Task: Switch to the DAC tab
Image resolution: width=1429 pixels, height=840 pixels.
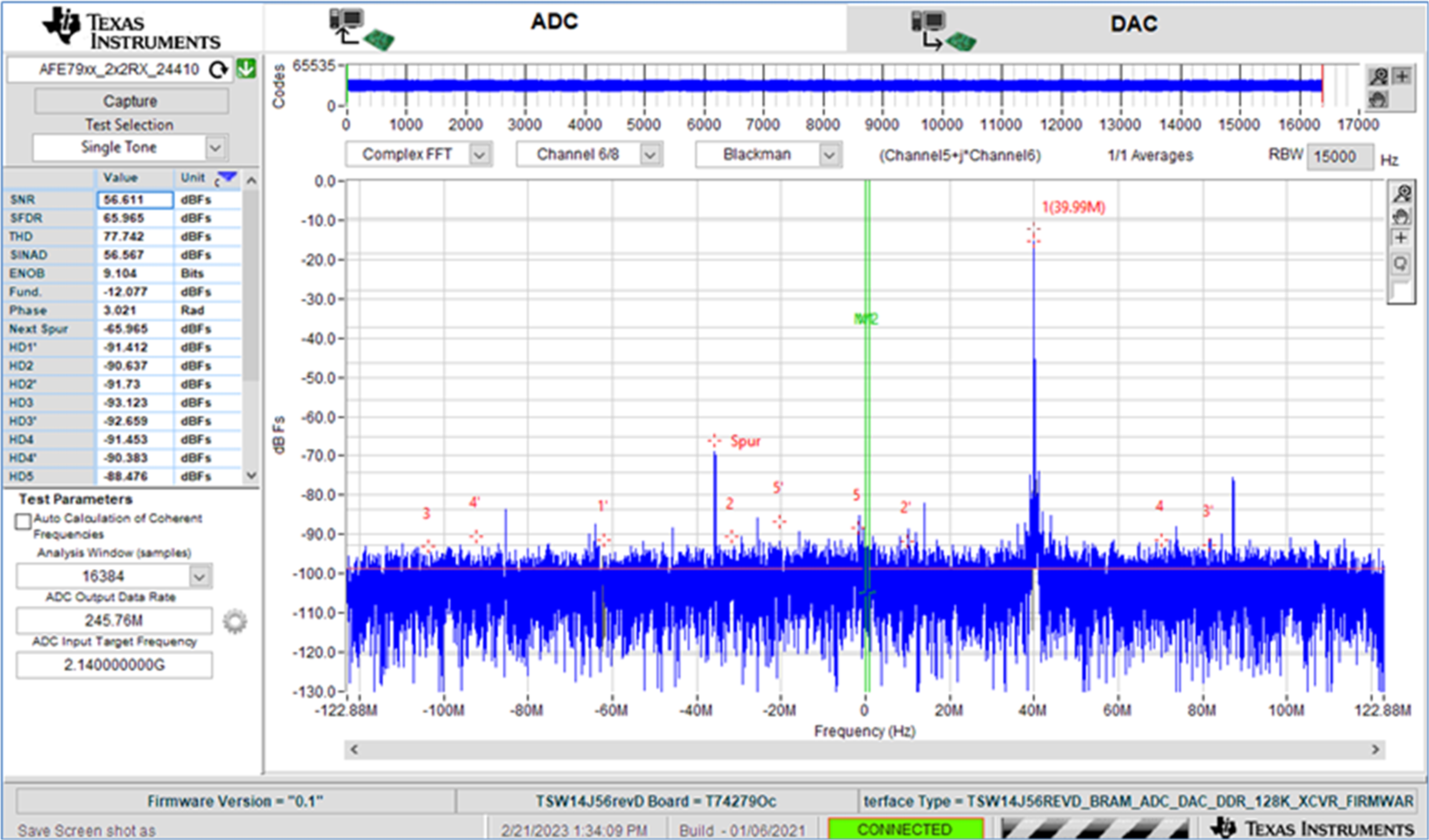Action: click(1134, 24)
